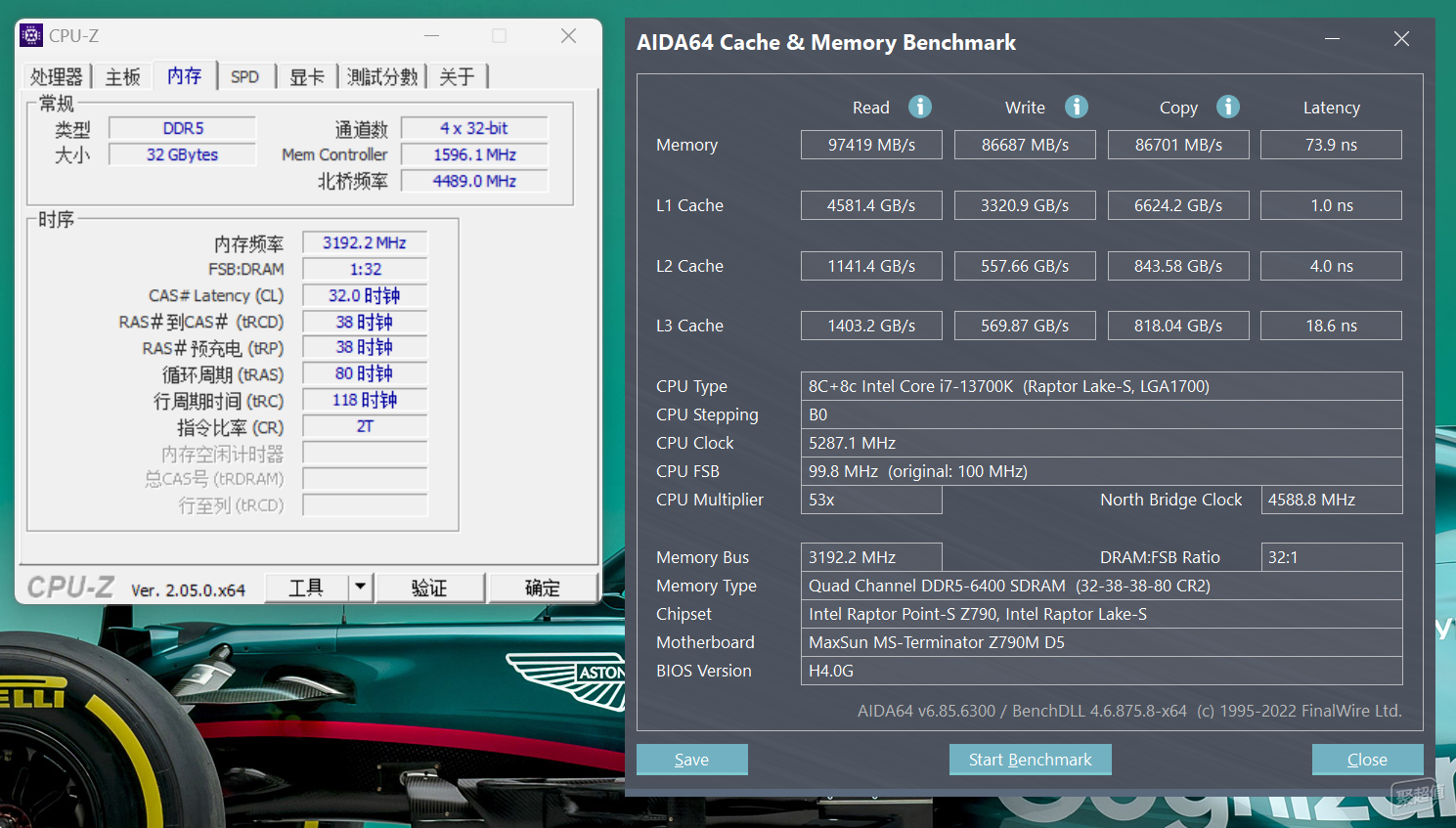Click Memory Latency value 73.9 ns

(x=1331, y=145)
